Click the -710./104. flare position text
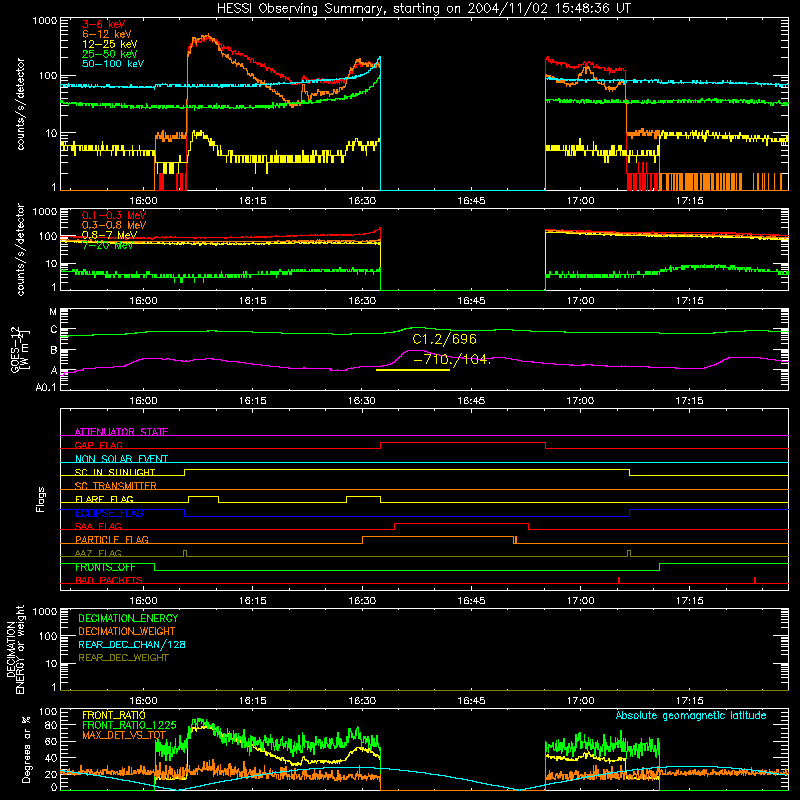 tap(452, 360)
